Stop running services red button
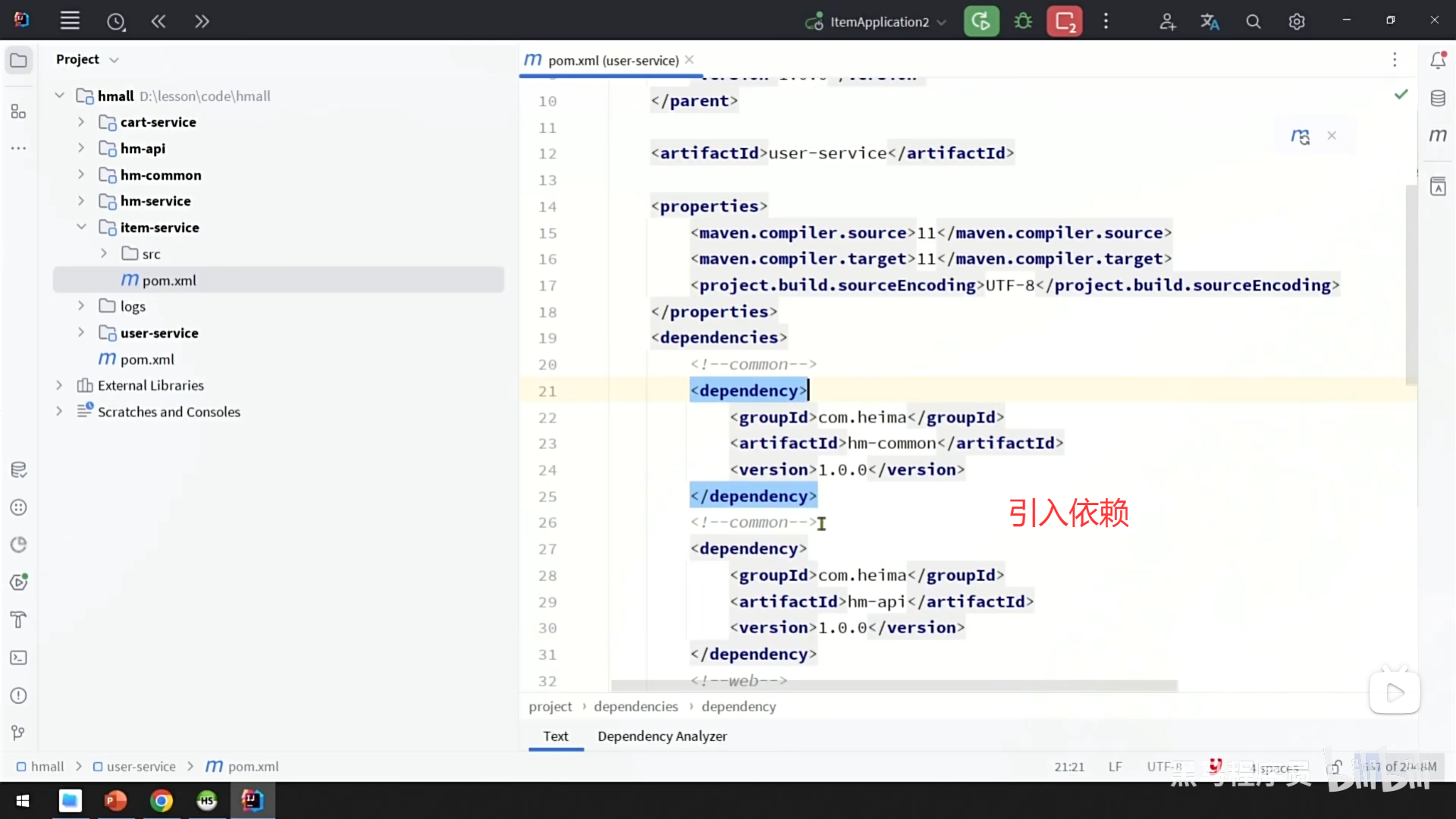1456x819 pixels. (1065, 21)
